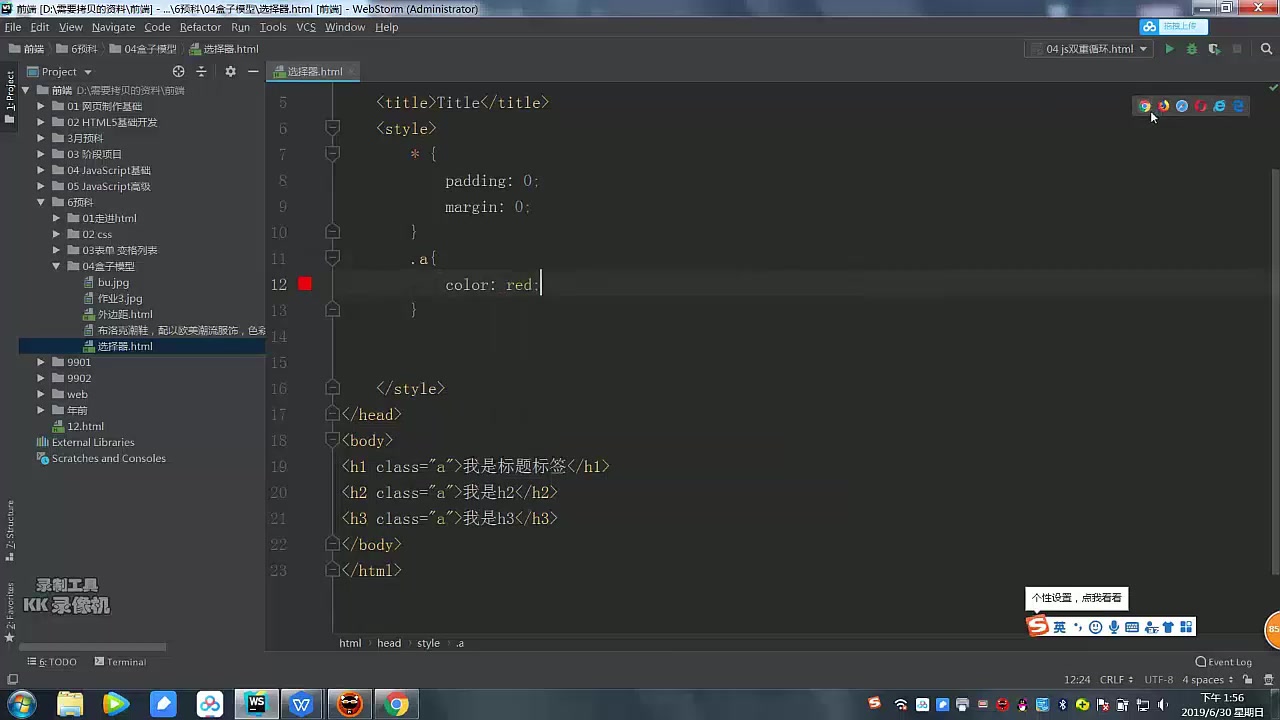Open file preview in Firefox browser
Image resolution: width=1280 pixels, height=720 pixels.
[x=1164, y=106]
